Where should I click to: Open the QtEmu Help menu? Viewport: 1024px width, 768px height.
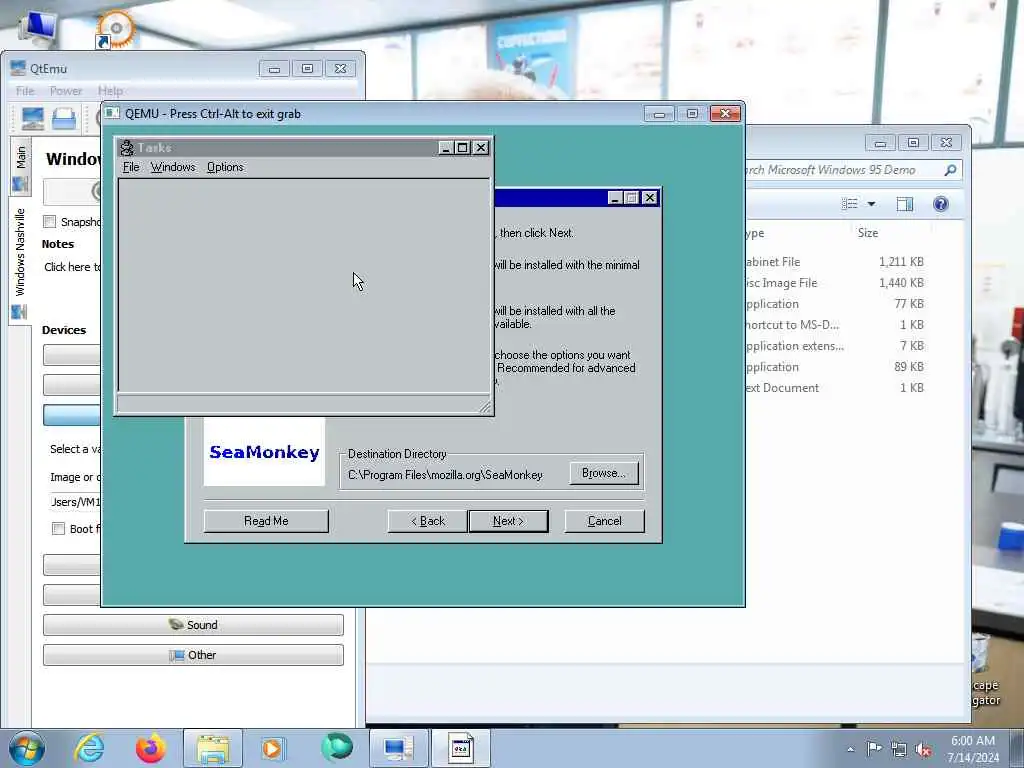coord(110,91)
